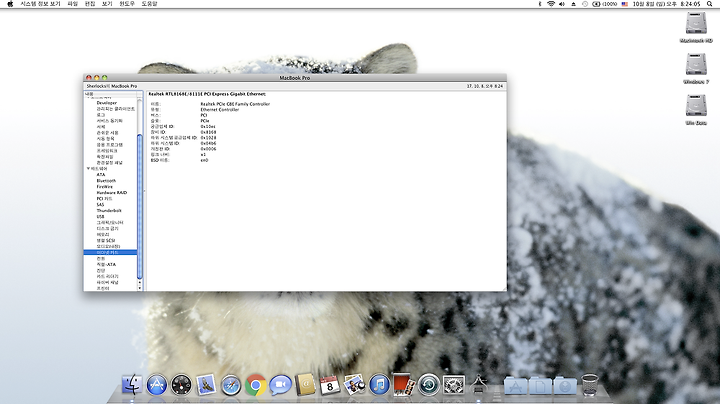Select the third desktop drive icon
720x404 pixels.
coord(696,106)
